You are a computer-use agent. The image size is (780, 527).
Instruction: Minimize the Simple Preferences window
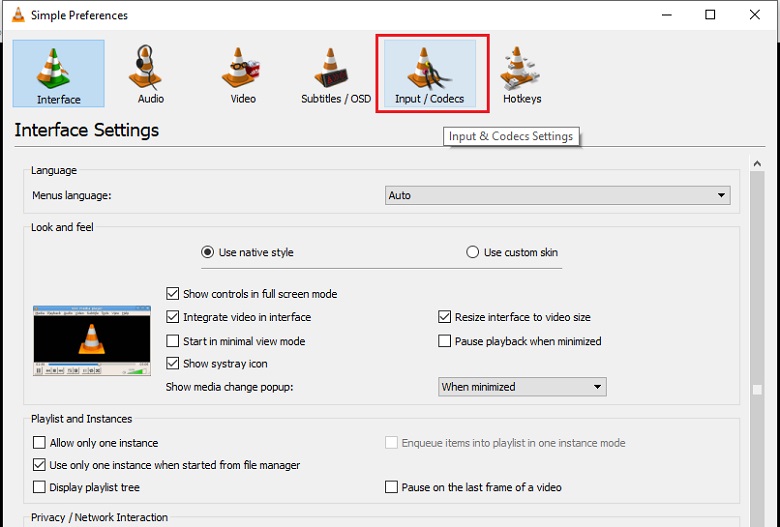point(667,15)
